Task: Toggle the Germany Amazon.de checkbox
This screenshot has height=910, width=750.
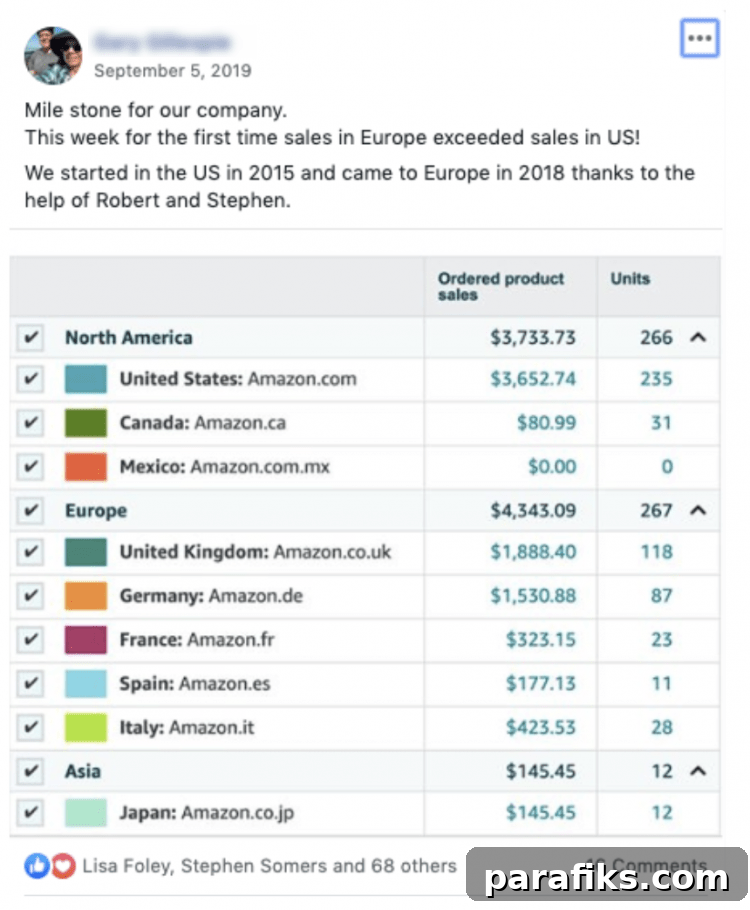Action: pyautogui.click(x=30, y=596)
